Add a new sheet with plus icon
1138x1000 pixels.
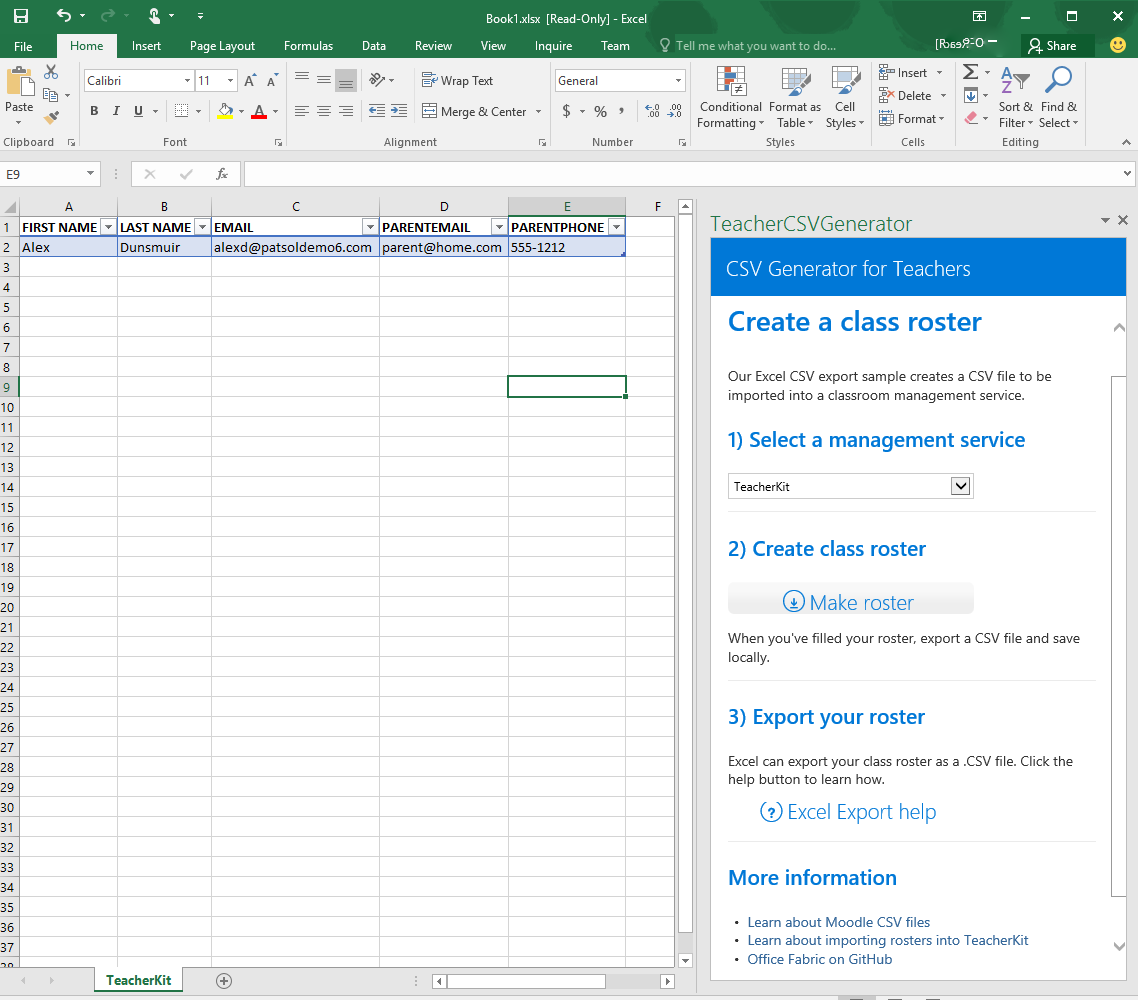(224, 980)
